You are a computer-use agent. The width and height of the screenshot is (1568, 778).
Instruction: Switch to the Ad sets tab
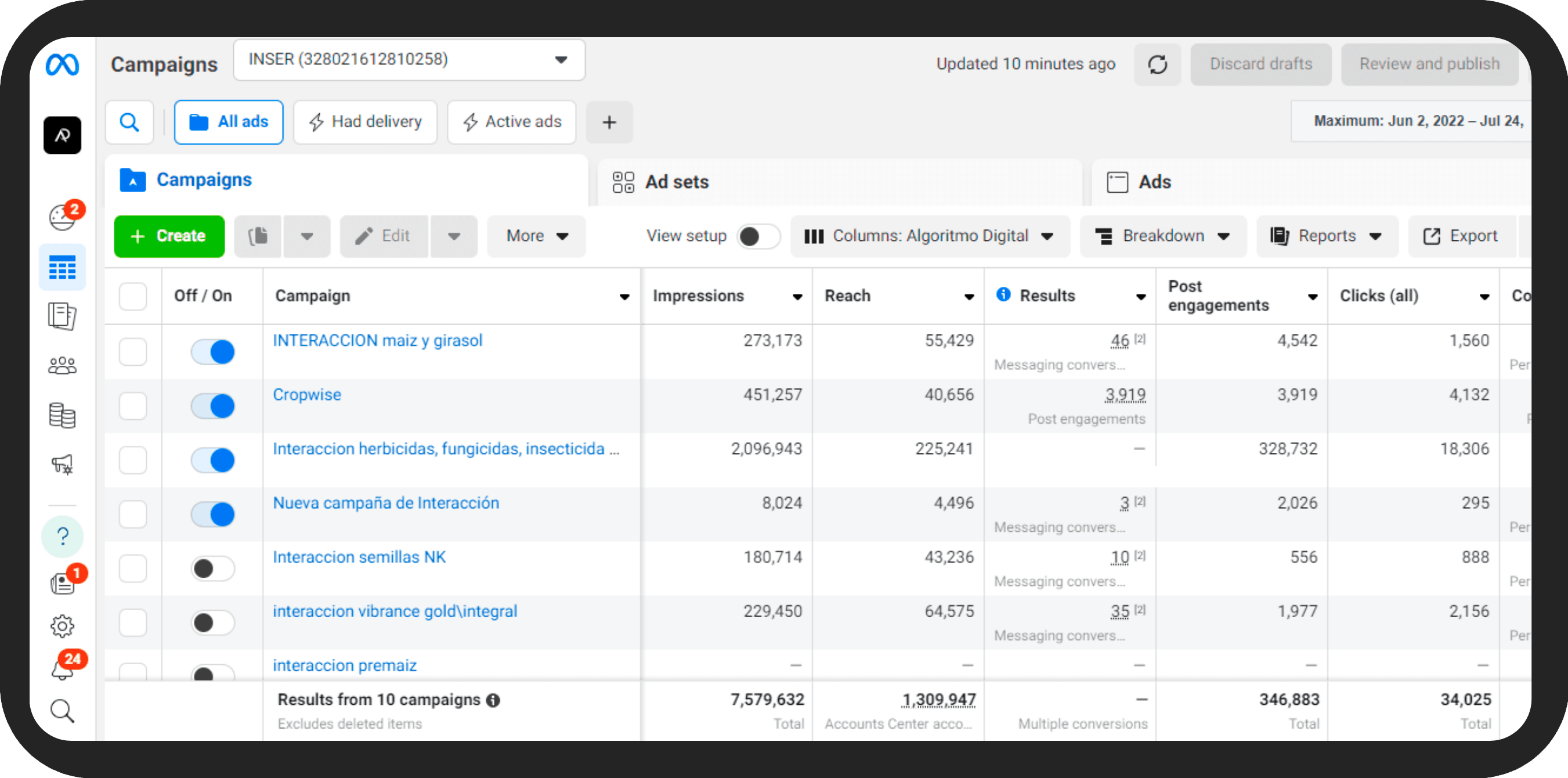tap(677, 182)
